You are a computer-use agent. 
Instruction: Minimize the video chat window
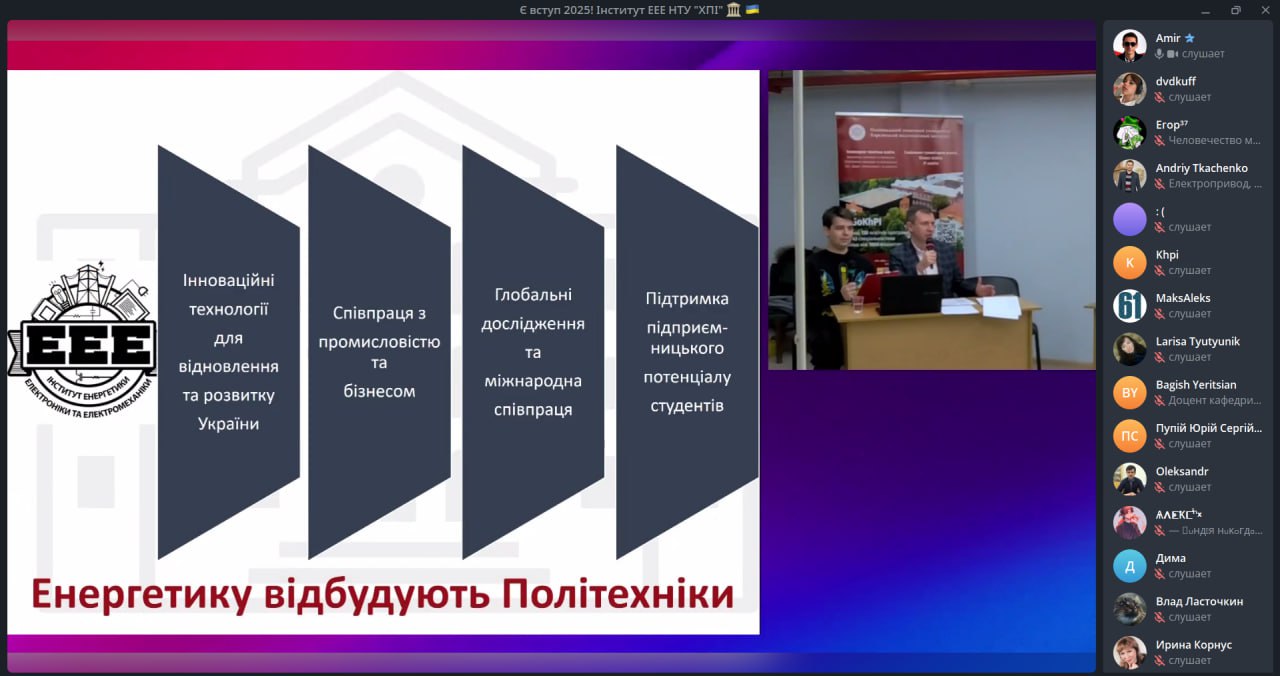(x=1207, y=10)
